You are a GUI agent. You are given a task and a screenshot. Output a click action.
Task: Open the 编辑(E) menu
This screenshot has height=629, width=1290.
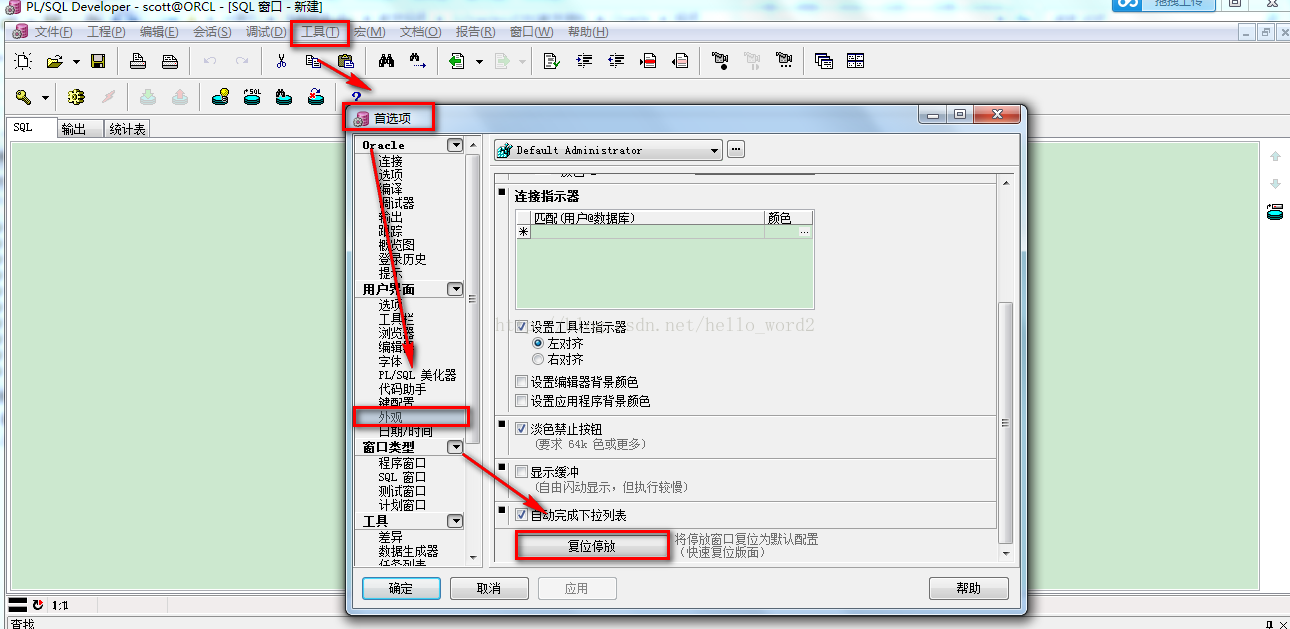click(x=159, y=32)
